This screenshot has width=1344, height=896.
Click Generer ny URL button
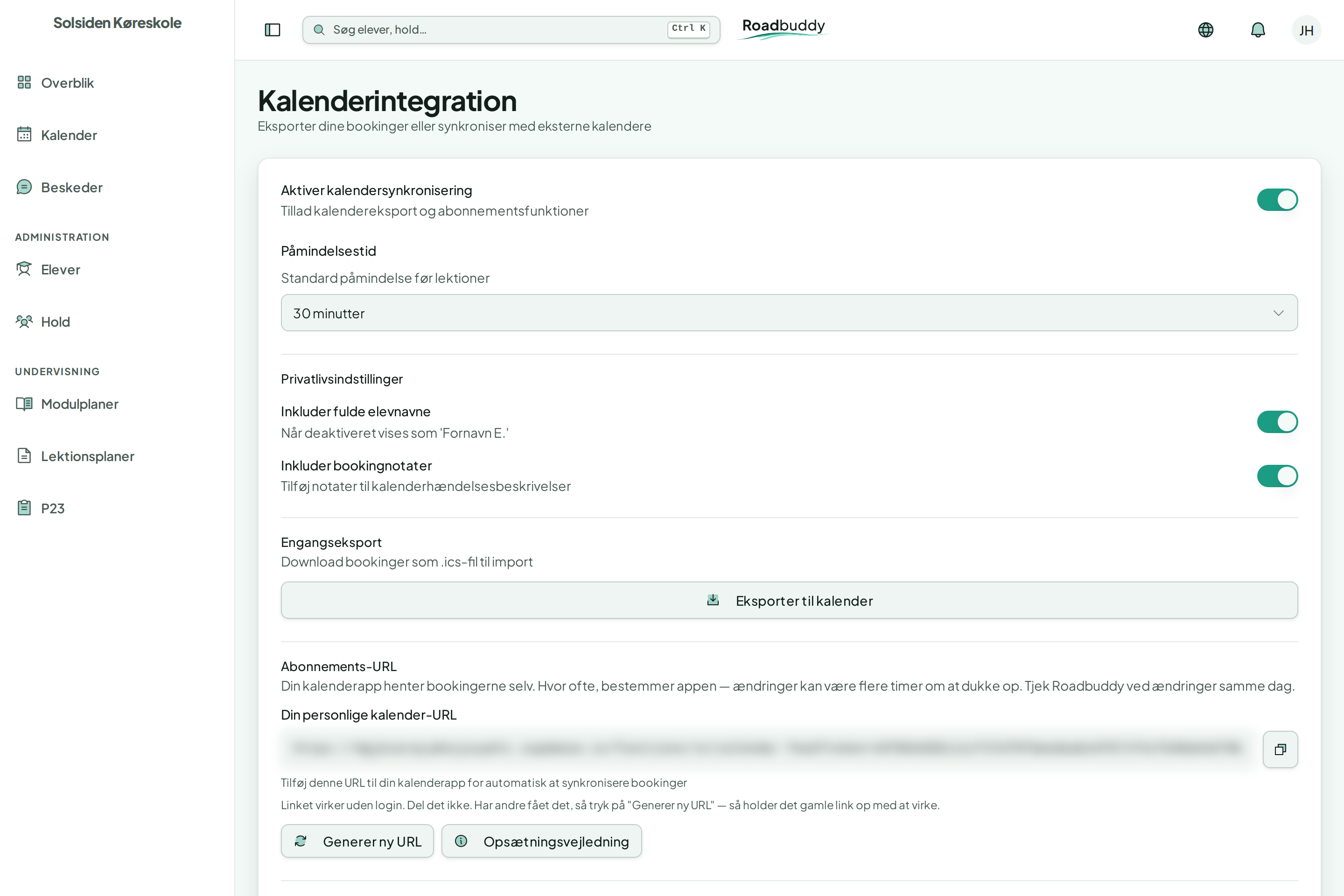click(x=357, y=841)
